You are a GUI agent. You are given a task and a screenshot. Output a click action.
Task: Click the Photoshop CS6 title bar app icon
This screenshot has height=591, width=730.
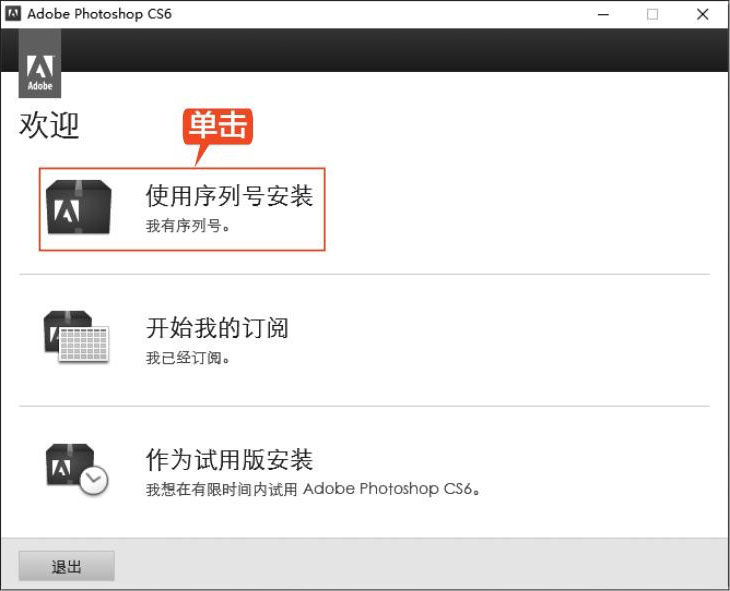13,14
